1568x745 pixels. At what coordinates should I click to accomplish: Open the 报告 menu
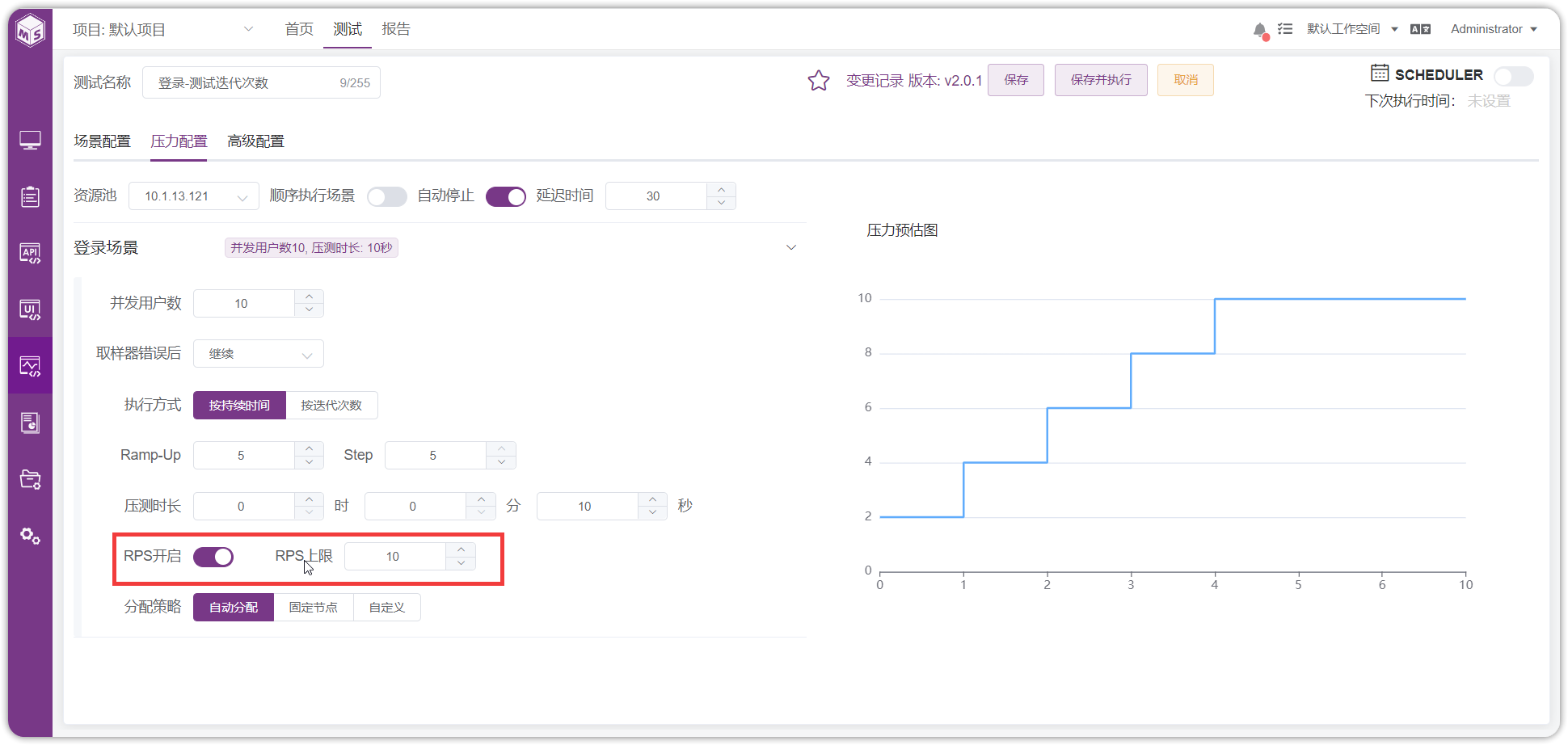[396, 29]
